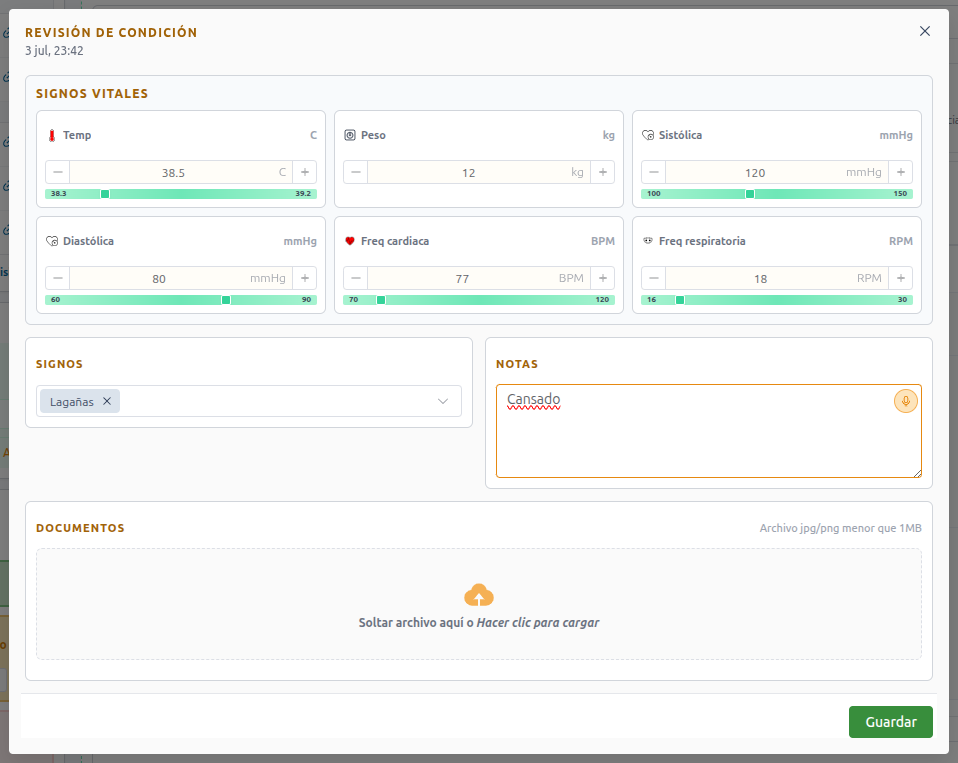The height and width of the screenshot is (763, 958).
Task: Click the DOCUMENTOS section heading
Action: coord(80,528)
